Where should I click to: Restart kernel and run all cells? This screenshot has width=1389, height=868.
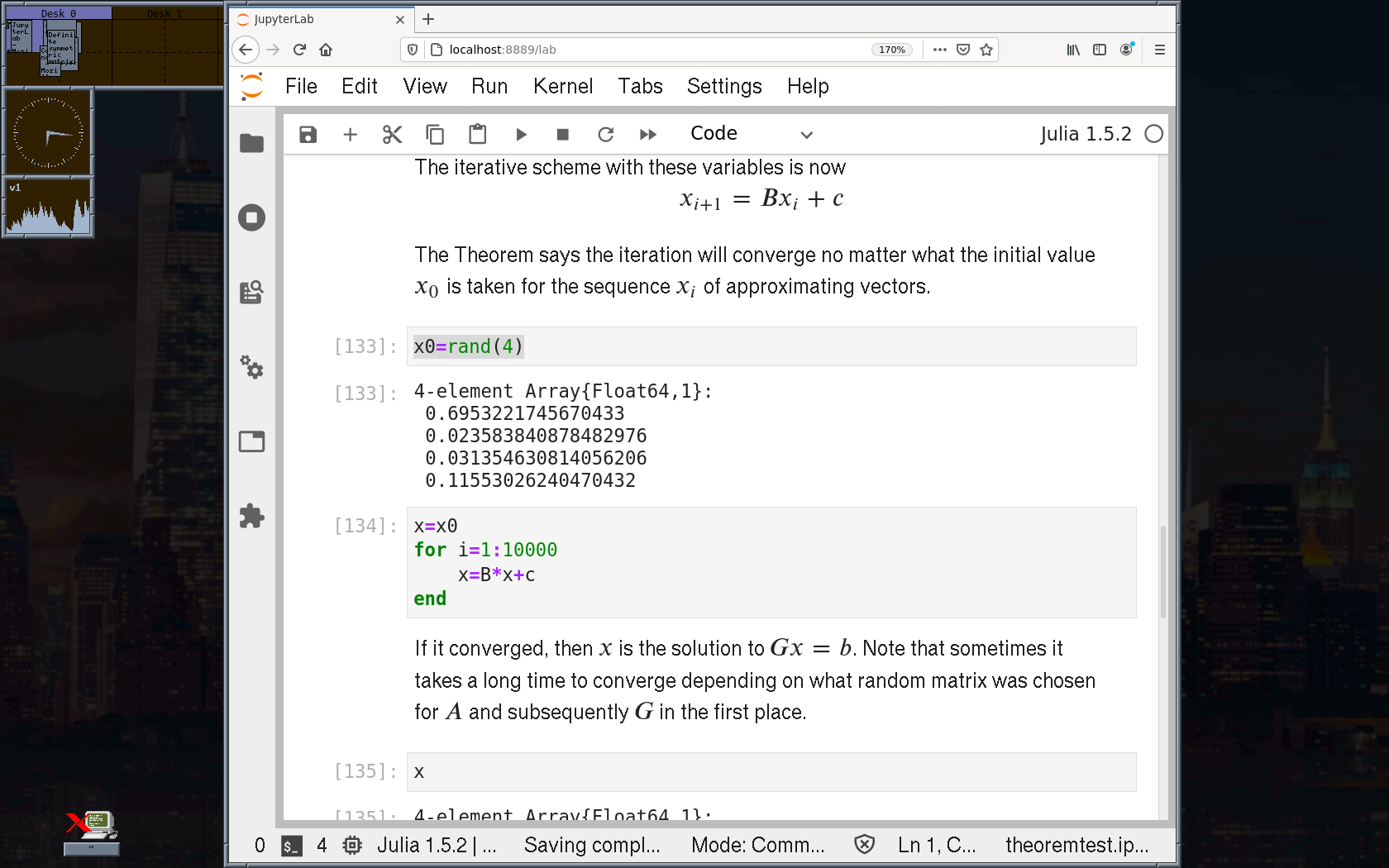pos(648,135)
